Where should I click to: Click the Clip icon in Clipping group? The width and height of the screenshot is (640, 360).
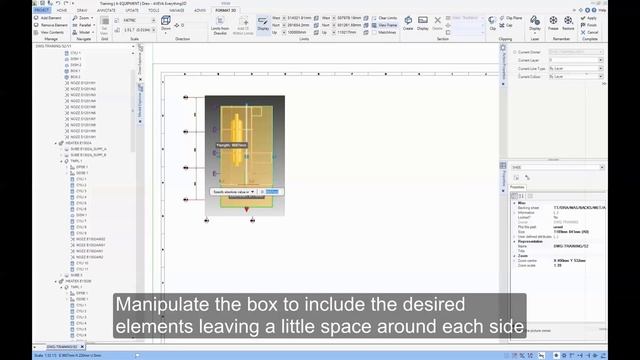point(492,20)
